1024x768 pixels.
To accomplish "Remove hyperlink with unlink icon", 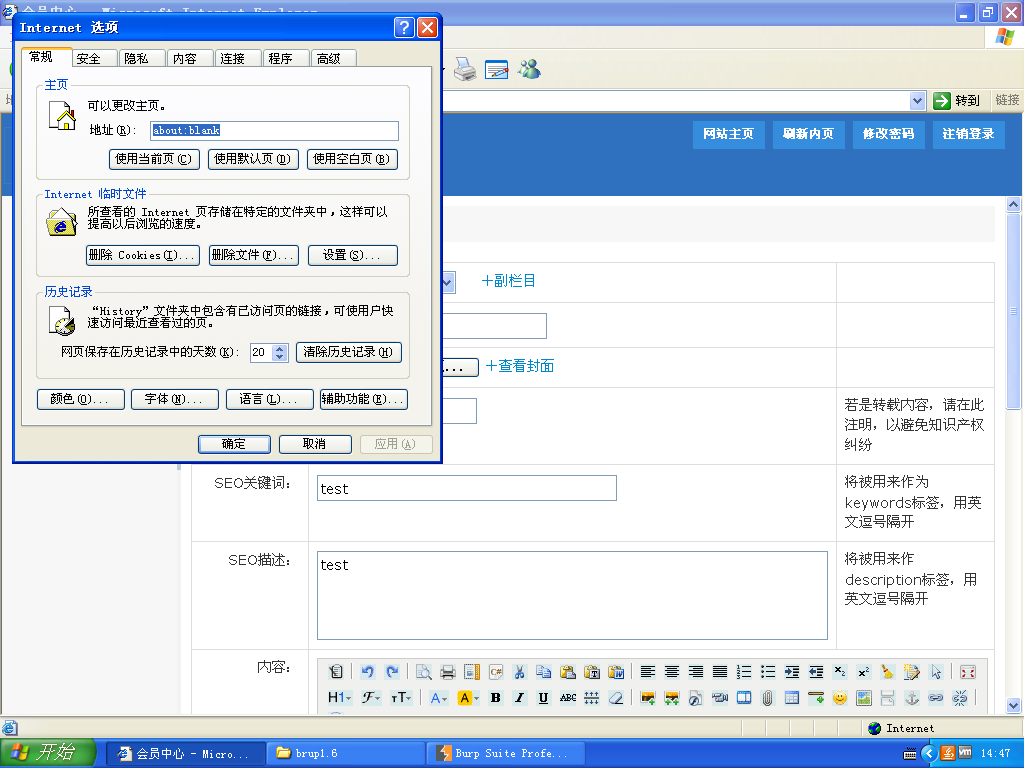I will tap(960, 698).
